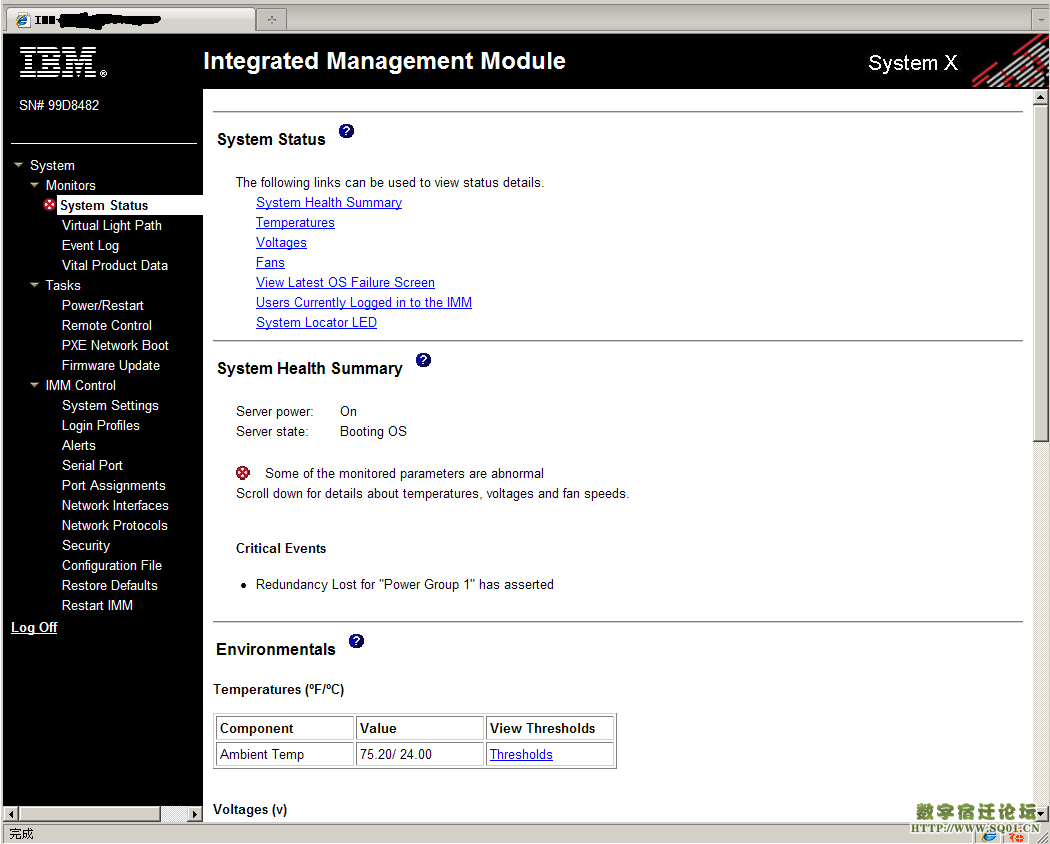Image resolution: width=1050 pixels, height=844 pixels.
Task: Collapse the Monitors tree node
Action: (x=35, y=185)
